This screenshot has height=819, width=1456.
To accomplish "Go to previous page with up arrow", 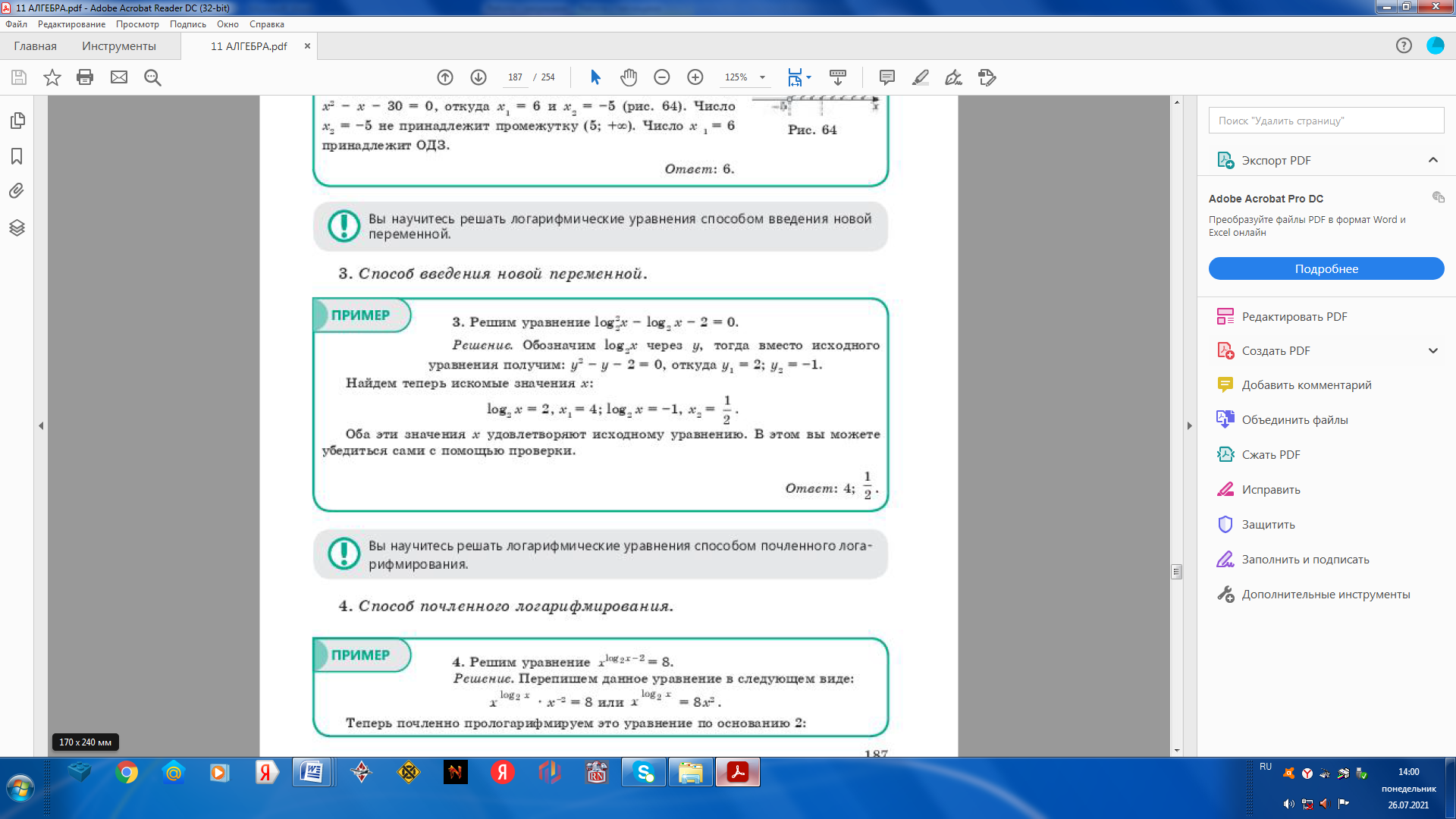I will (445, 77).
